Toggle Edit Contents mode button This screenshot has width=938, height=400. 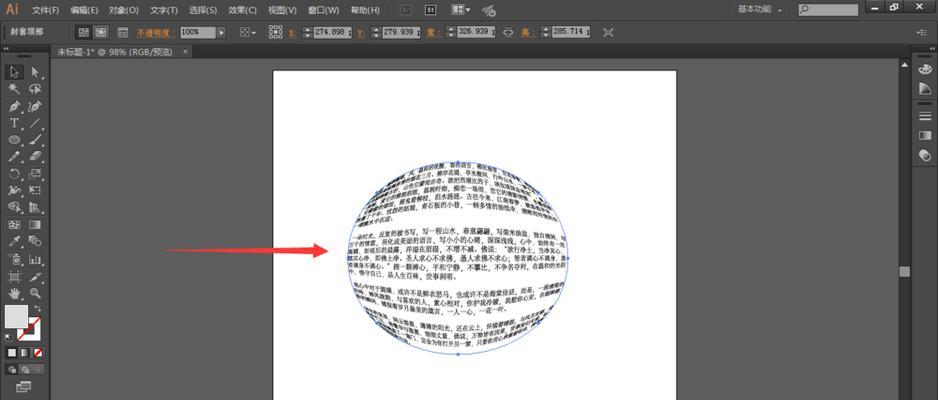pyautogui.click(x=101, y=32)
